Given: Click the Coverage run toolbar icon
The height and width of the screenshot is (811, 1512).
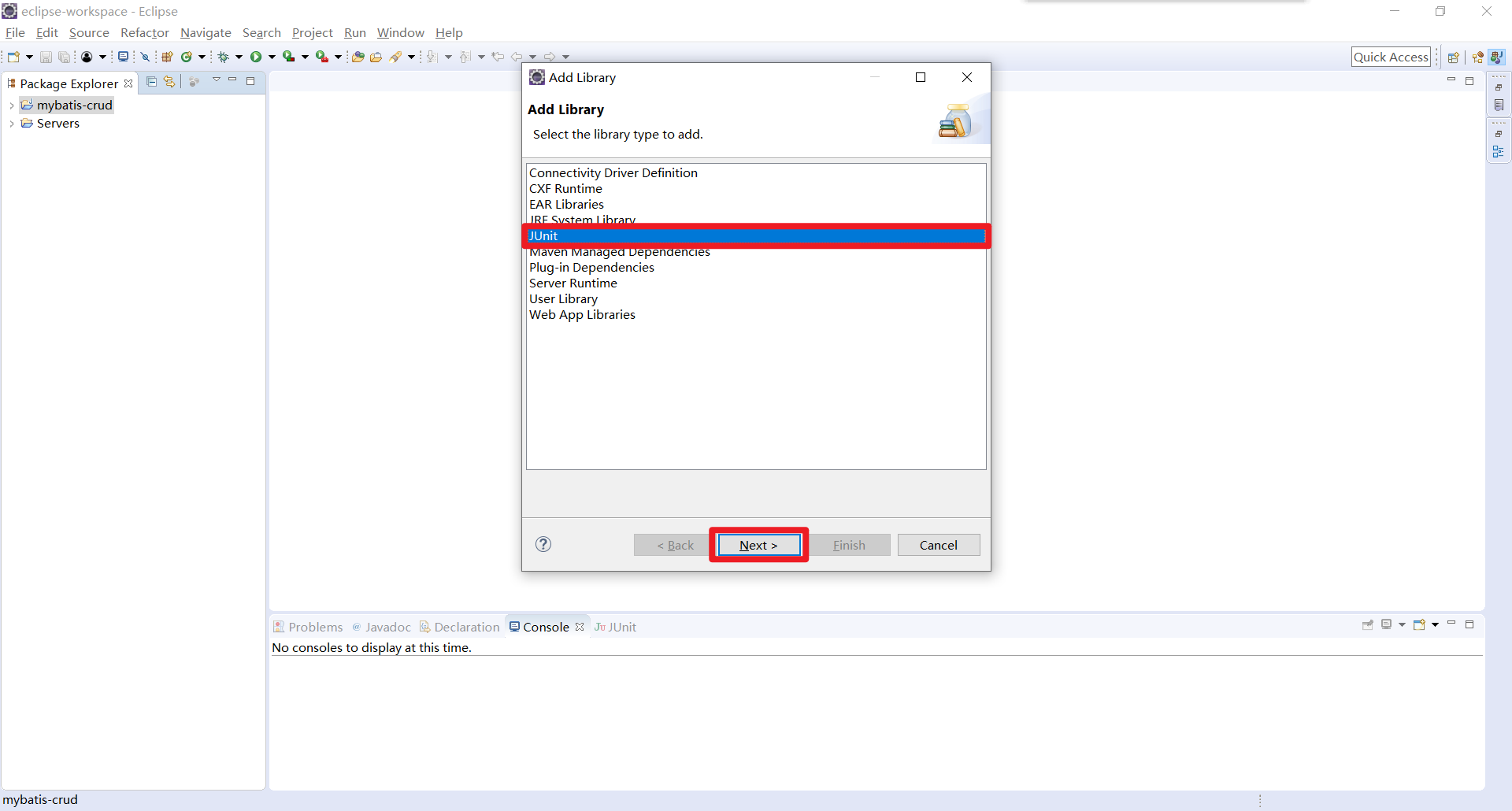Looking at the screenshot, I should (x=289, y=57).
